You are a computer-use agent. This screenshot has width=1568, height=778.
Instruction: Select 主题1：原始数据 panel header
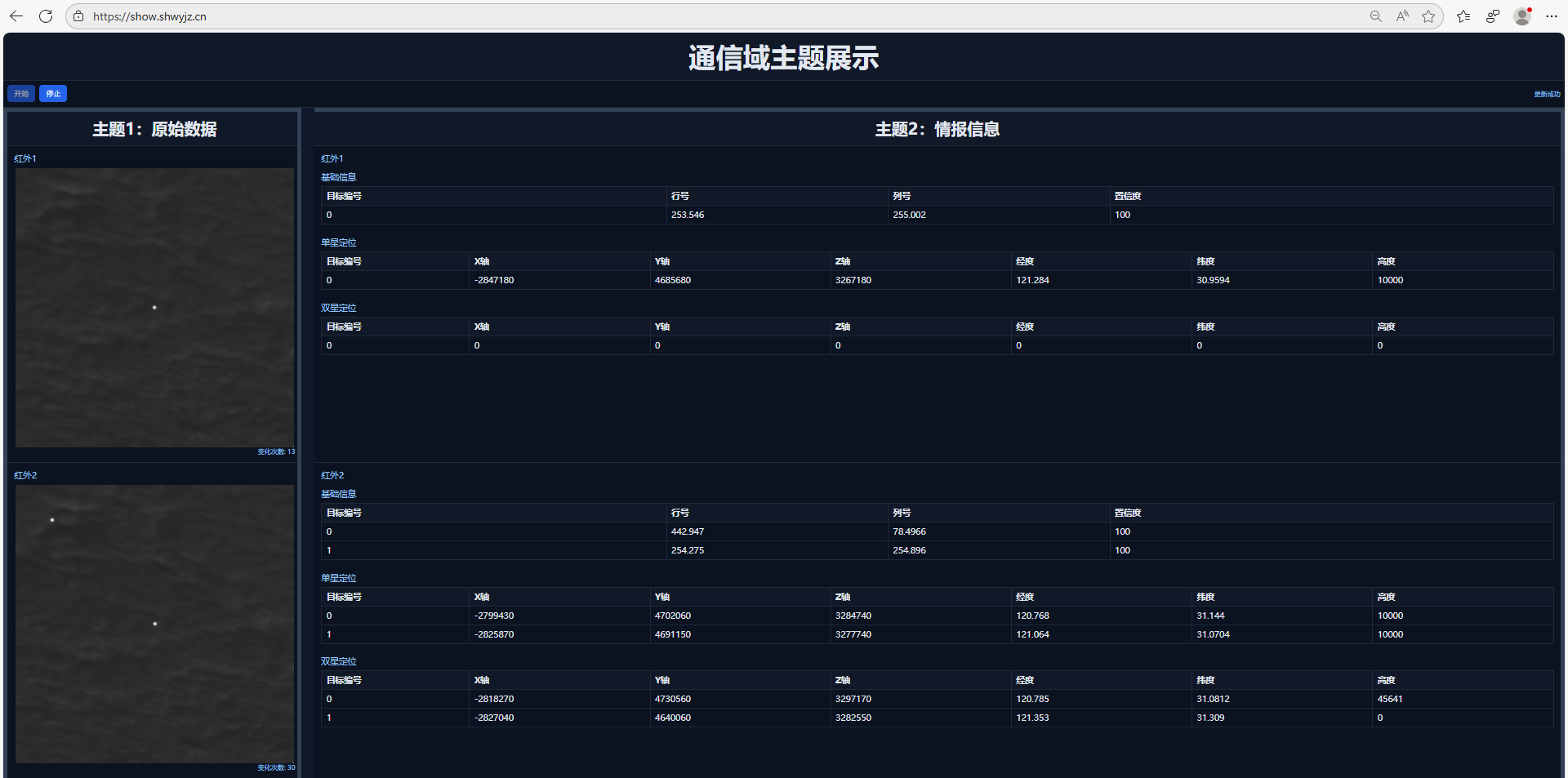[x=154, y=129]
